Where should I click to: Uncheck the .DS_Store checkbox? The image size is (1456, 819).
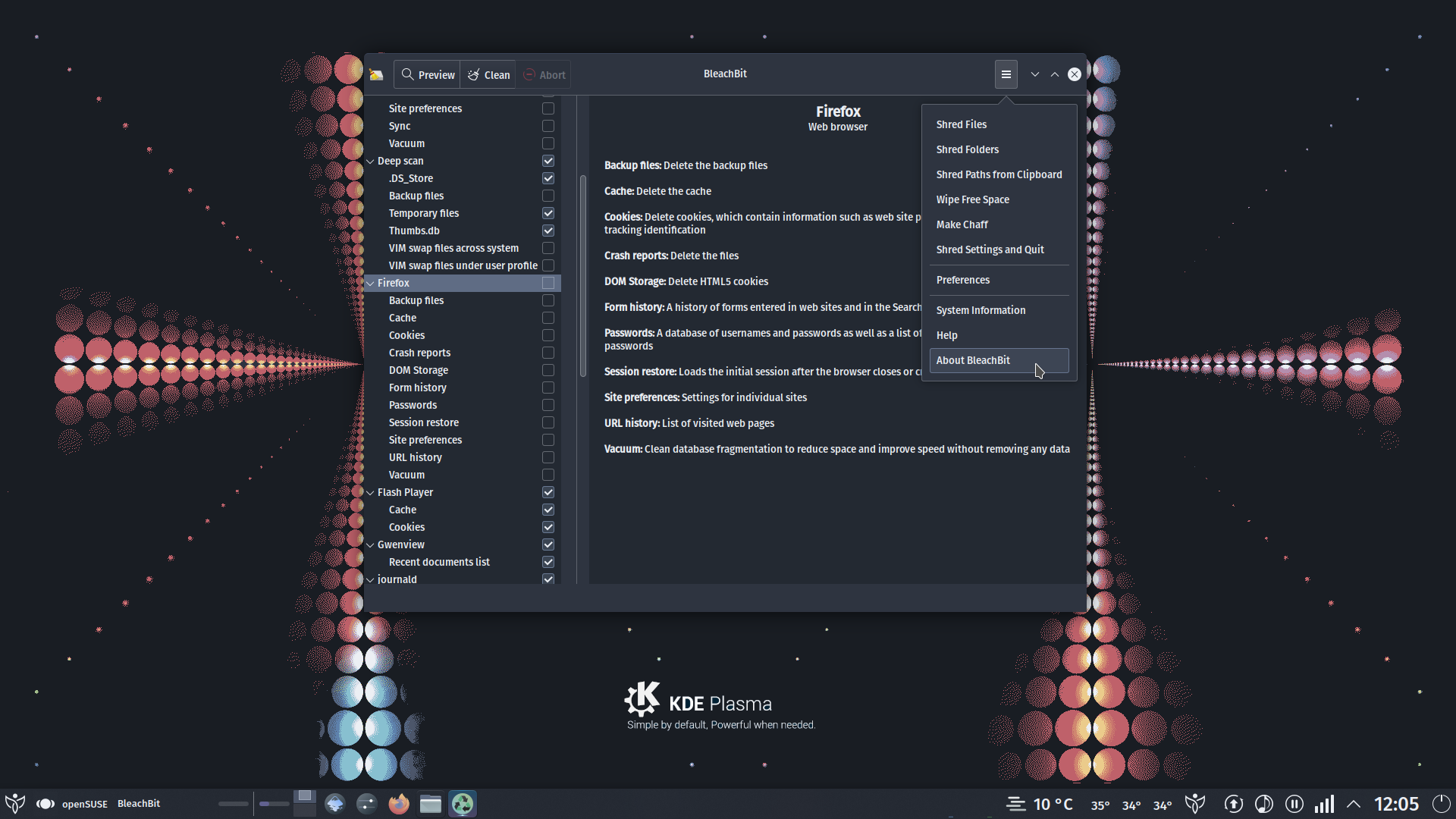(x=548, y=178)
